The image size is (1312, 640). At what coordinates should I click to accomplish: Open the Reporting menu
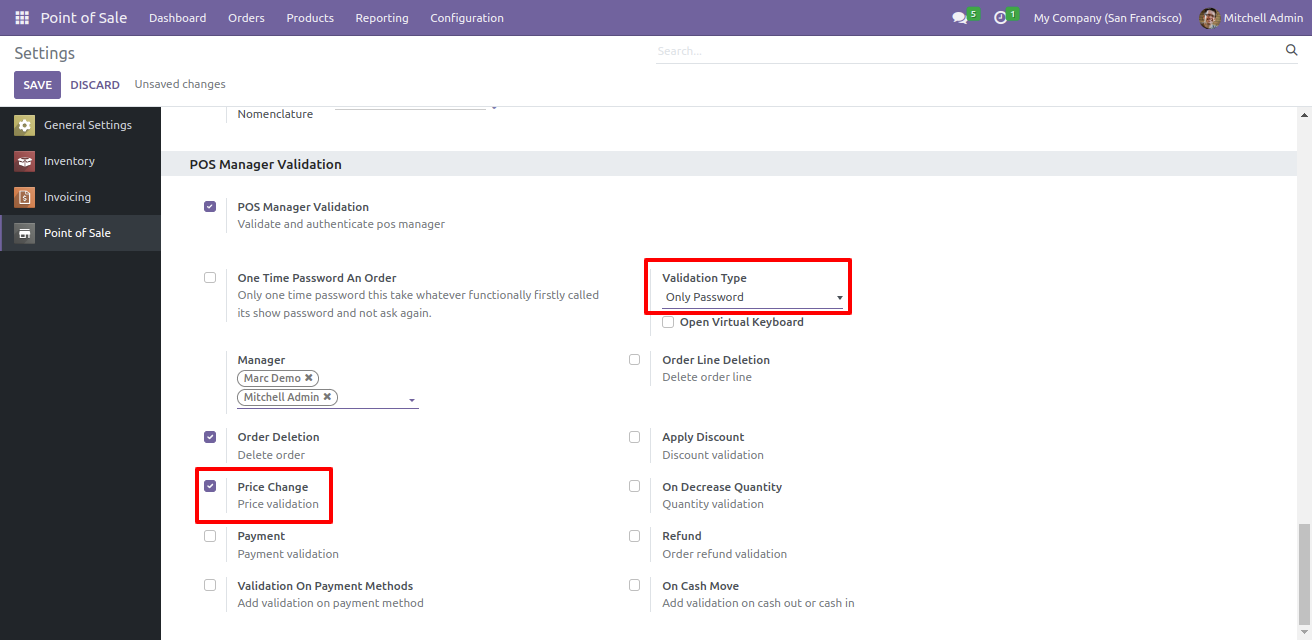381,18
